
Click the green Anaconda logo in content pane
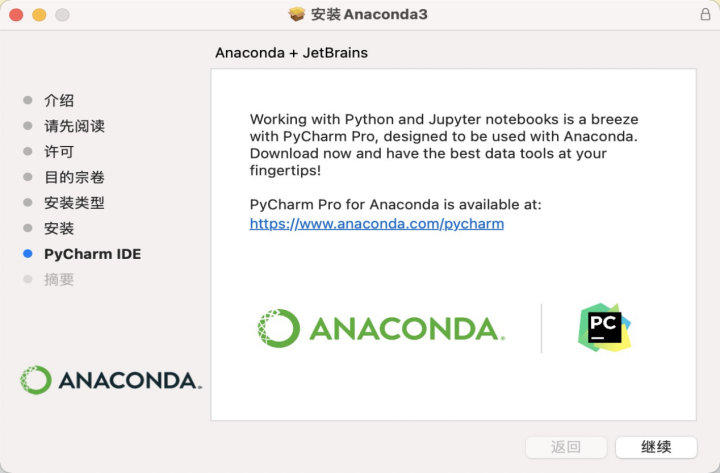click(381, 328)
